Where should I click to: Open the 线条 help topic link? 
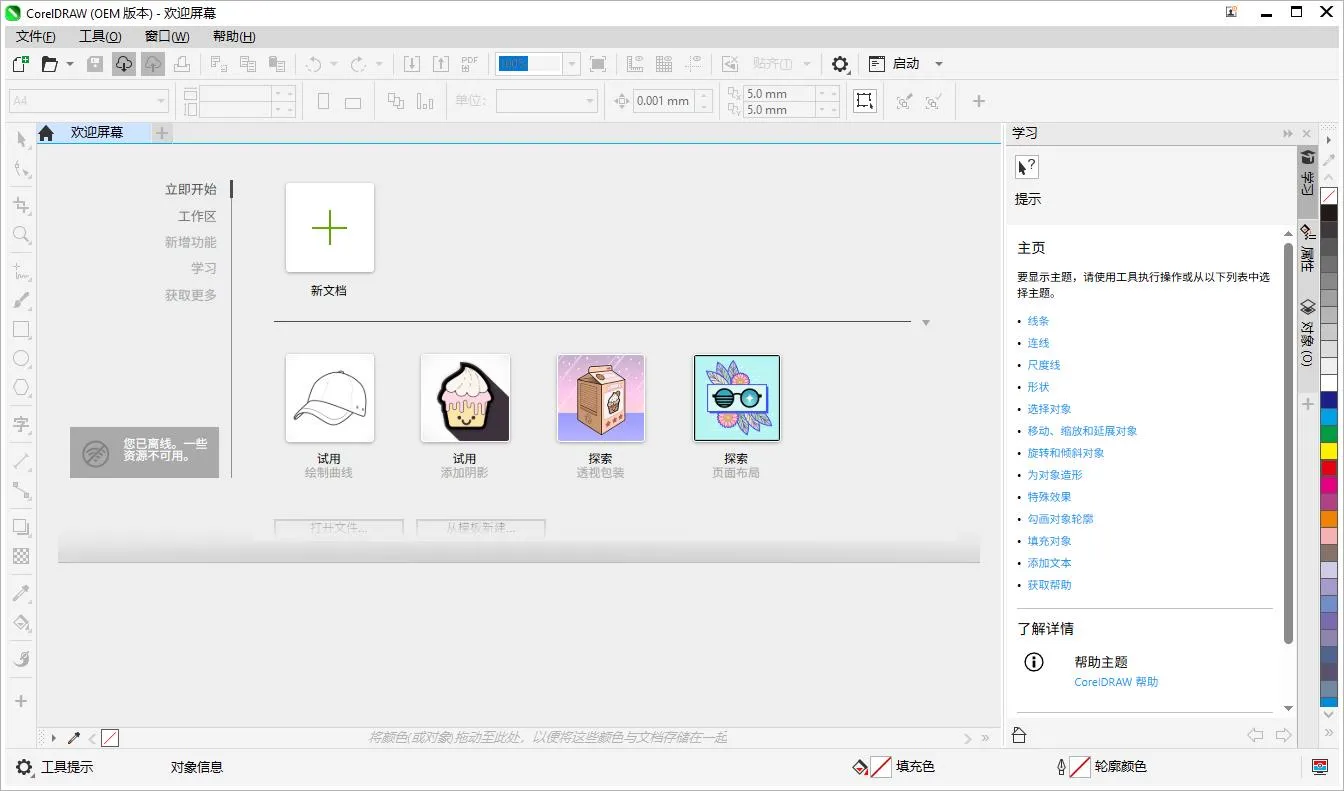click(x=1038, y=321)
